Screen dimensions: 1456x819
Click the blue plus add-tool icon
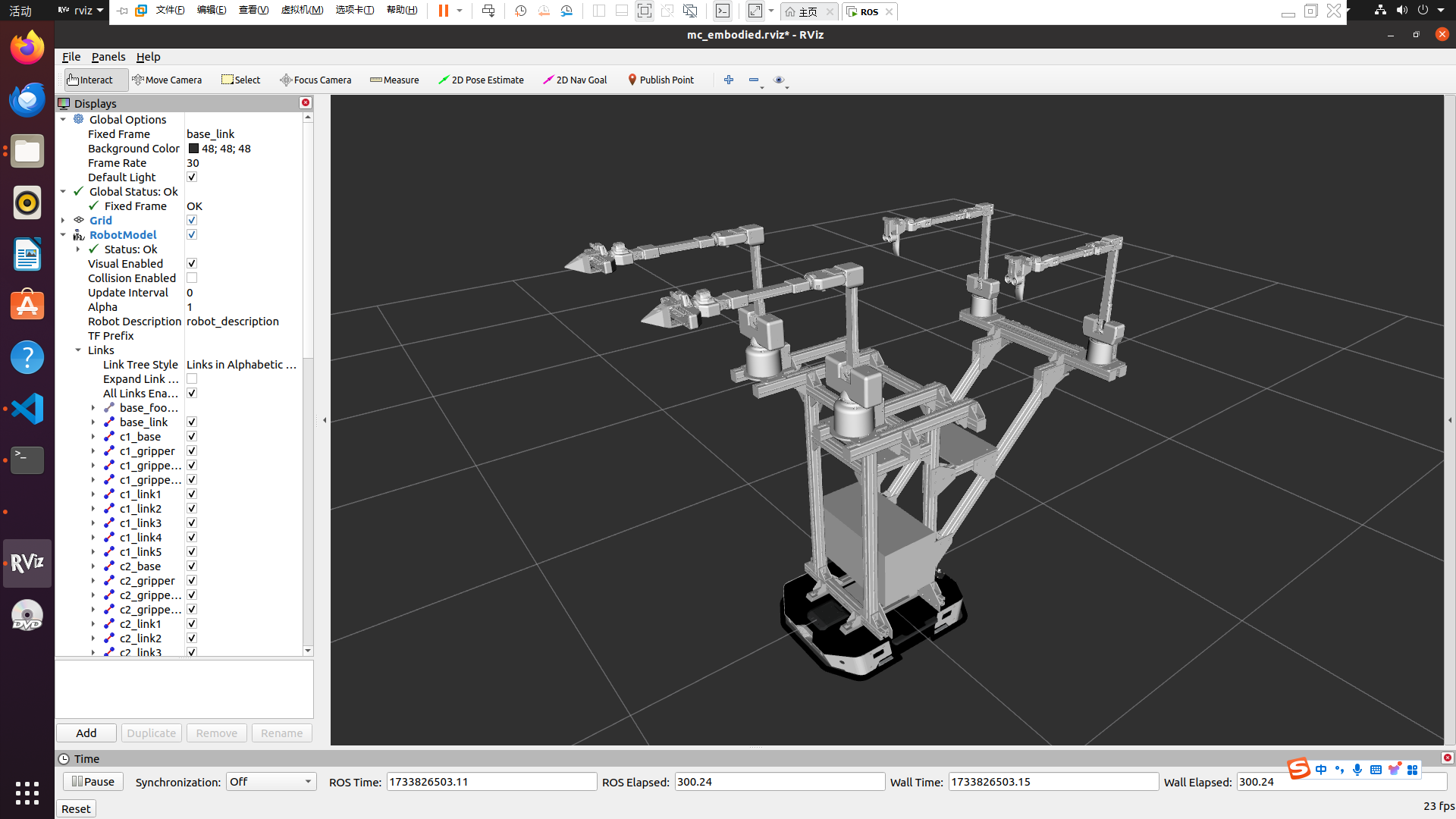(x=729, y=80)
